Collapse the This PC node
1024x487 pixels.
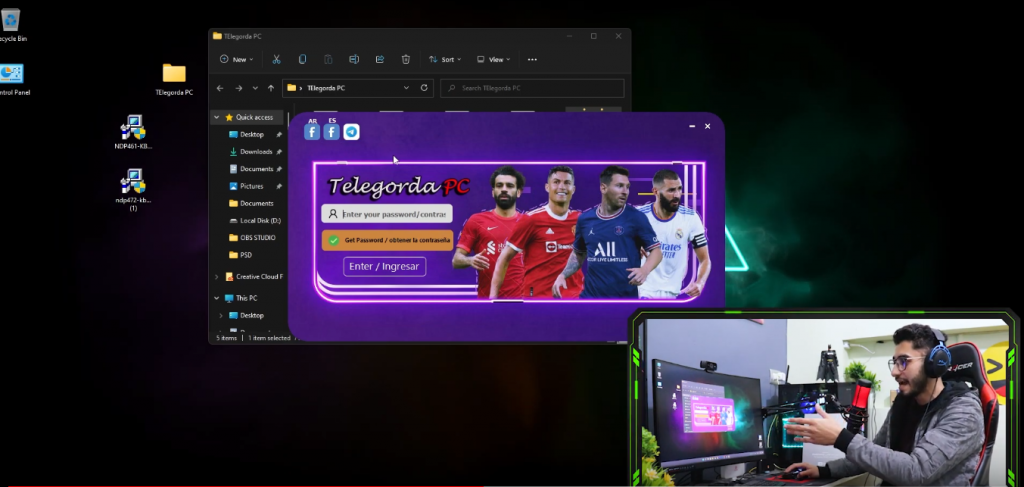pos(216,298)
